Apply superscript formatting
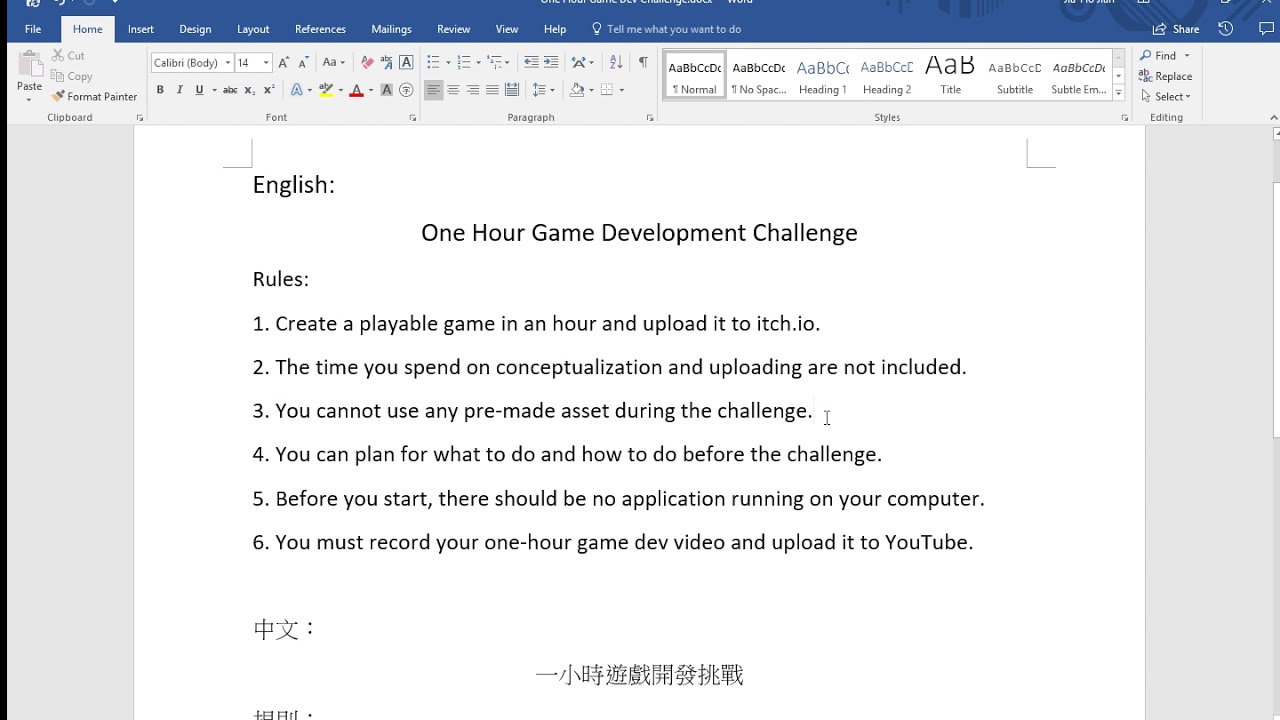The width and height of the screenshot is (1280, 720). [x=269, y=90]
